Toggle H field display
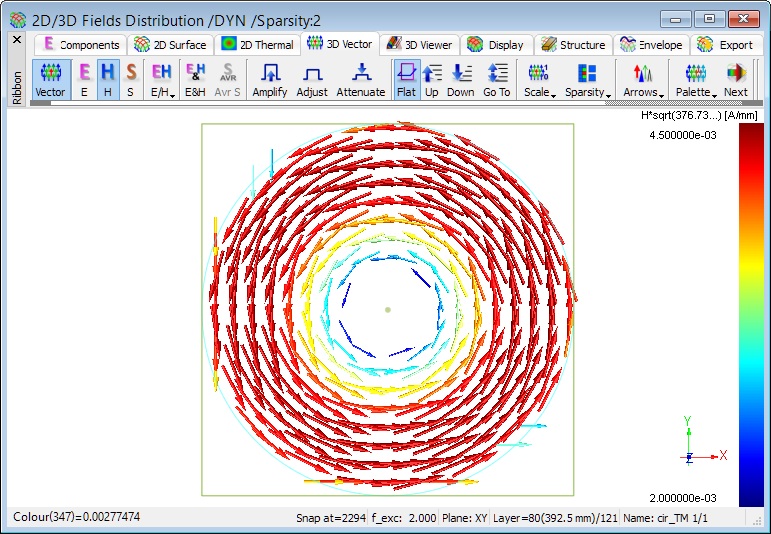The height and width of the screenshot is (534, 771). 108,79
